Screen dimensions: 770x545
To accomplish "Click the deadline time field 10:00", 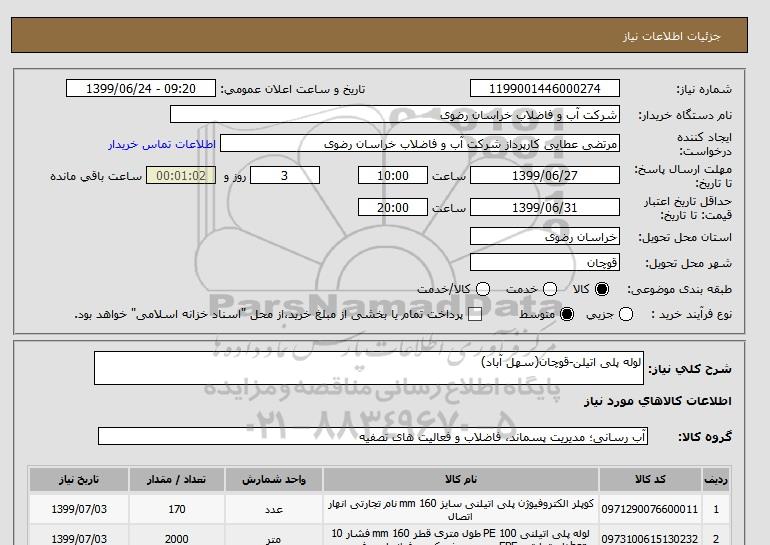I will 393,175.
